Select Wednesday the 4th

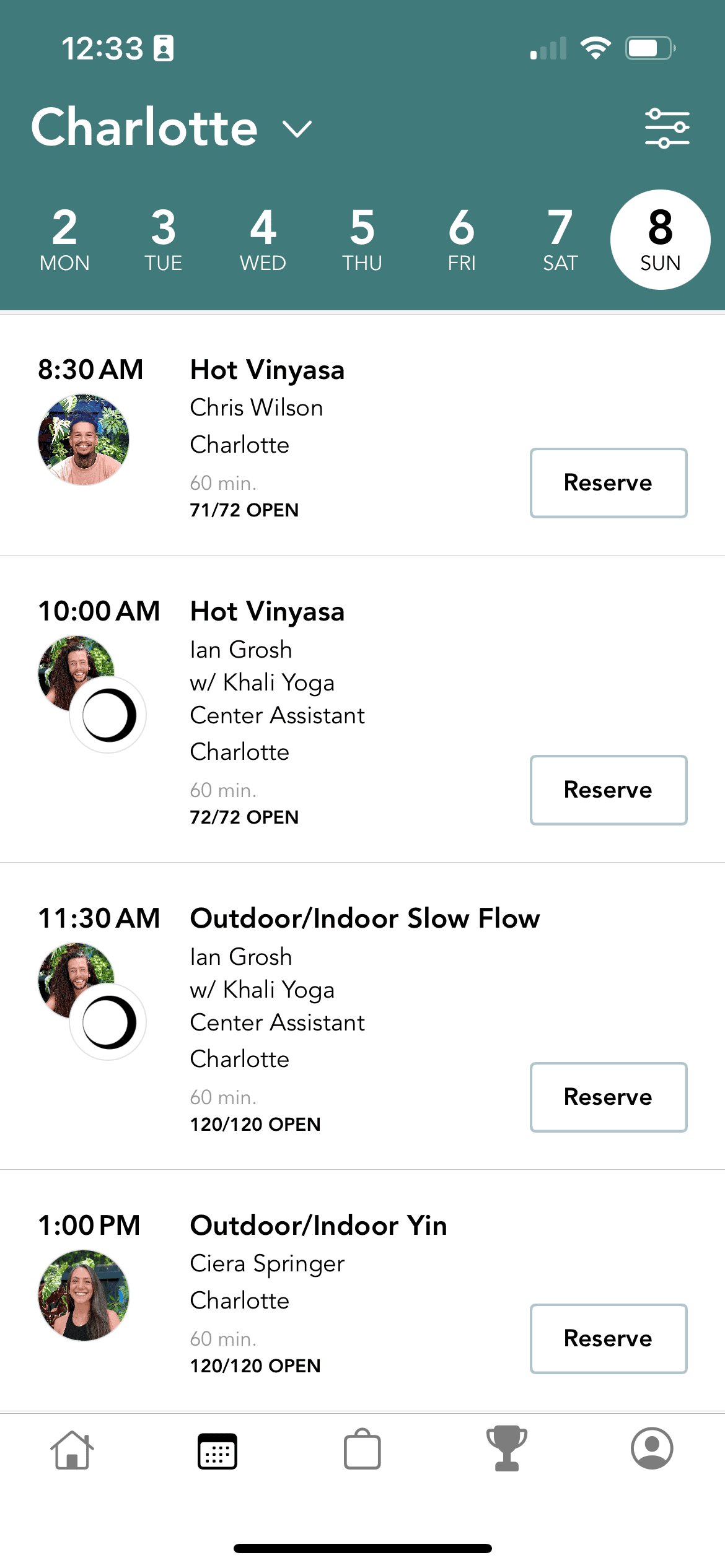[x=263, y=240]
